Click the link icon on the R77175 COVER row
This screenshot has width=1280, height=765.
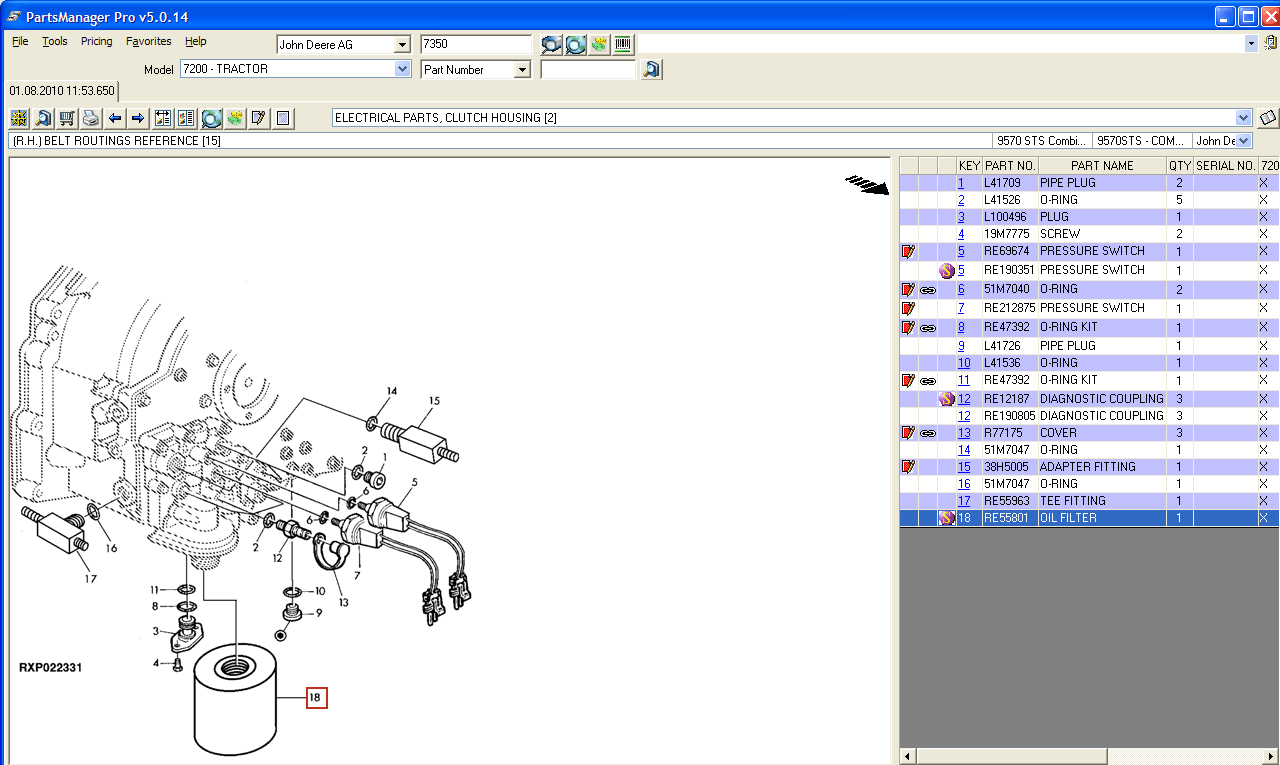pos(927,433)
